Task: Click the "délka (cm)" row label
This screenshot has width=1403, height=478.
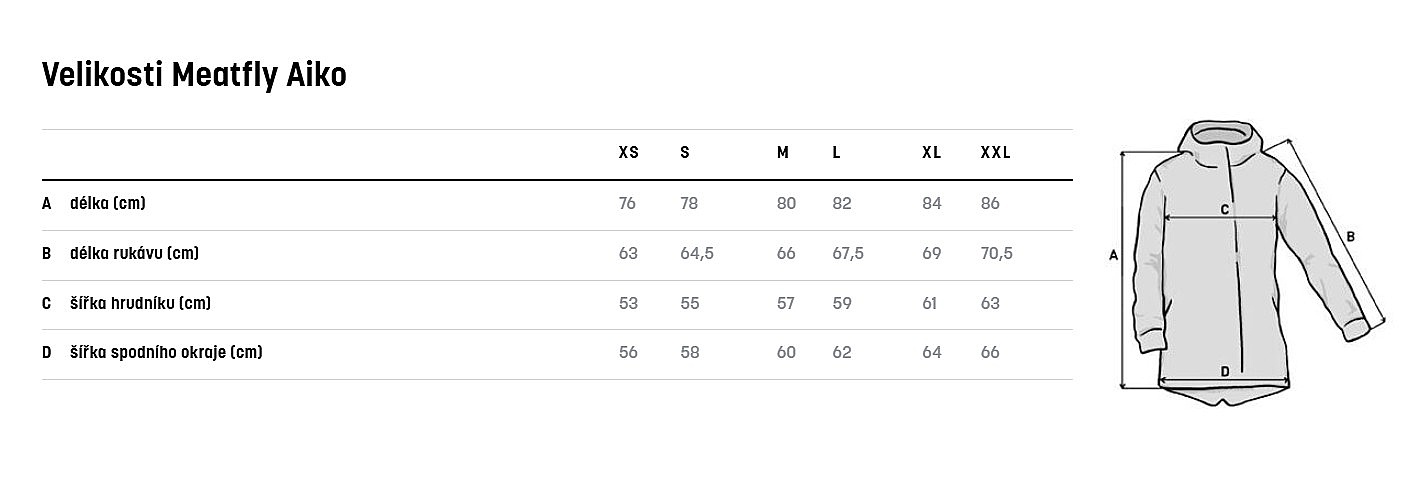Action: point(108,204)
